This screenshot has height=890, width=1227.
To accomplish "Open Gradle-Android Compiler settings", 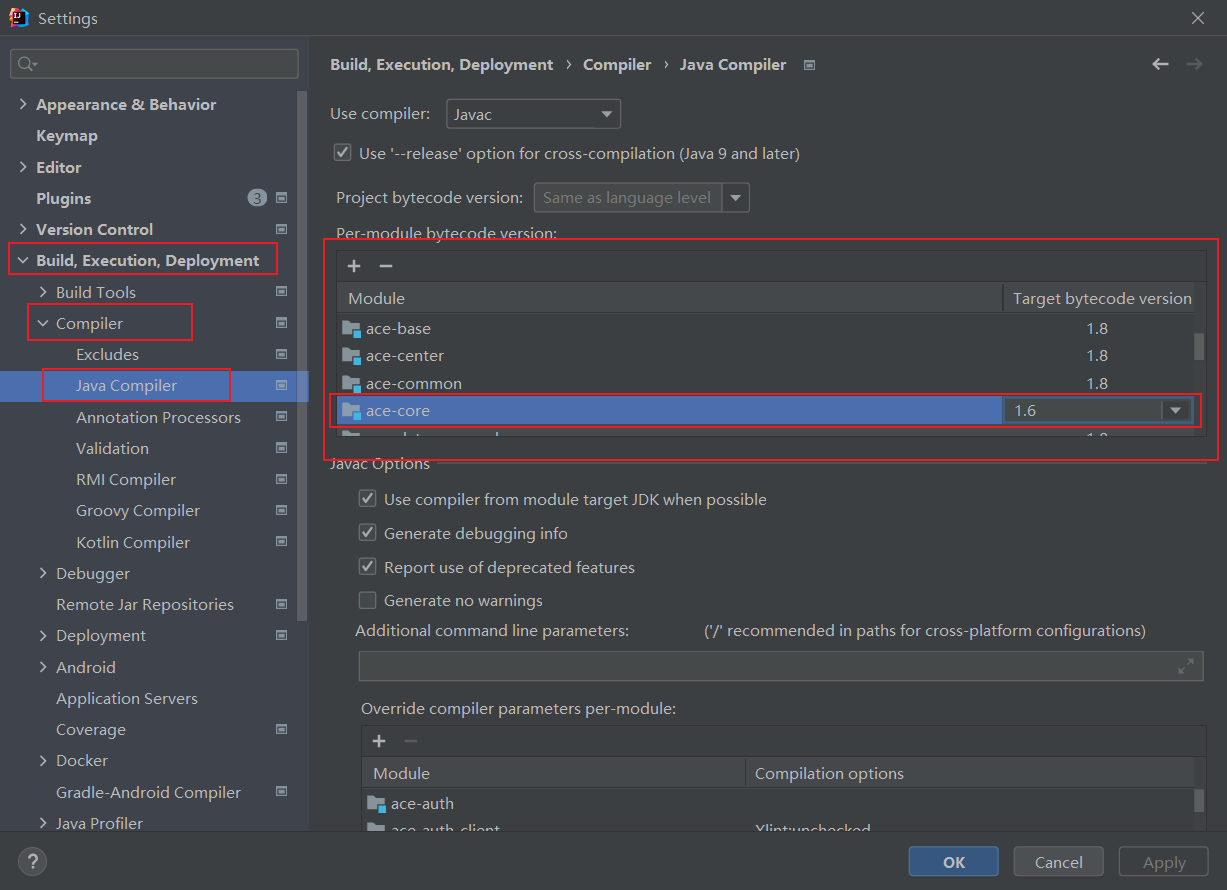I will (x=148, y=792).
